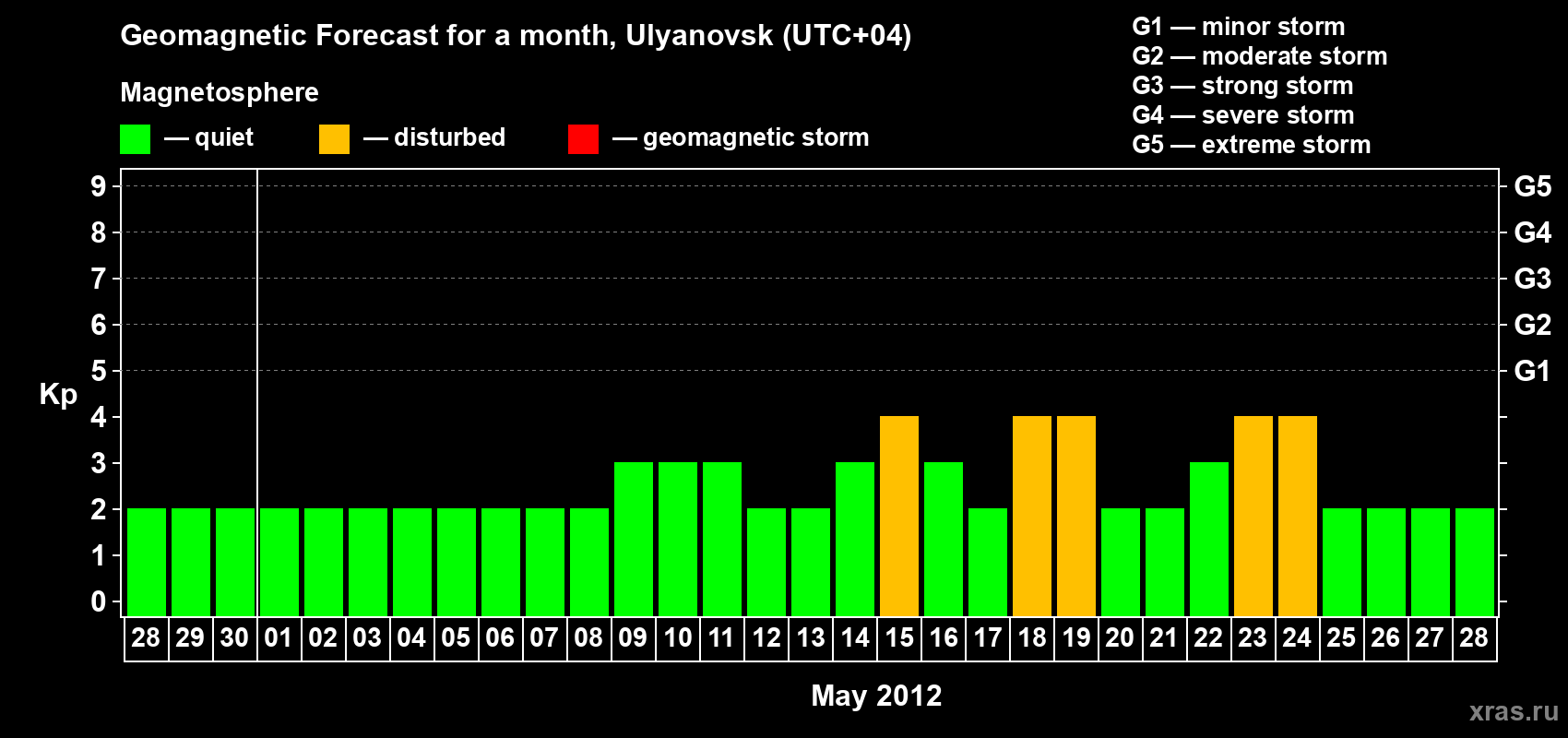Viewport: 1568px width, 738px height.
Task: Click the orange bar for May 19
Action: (1076, 516)
